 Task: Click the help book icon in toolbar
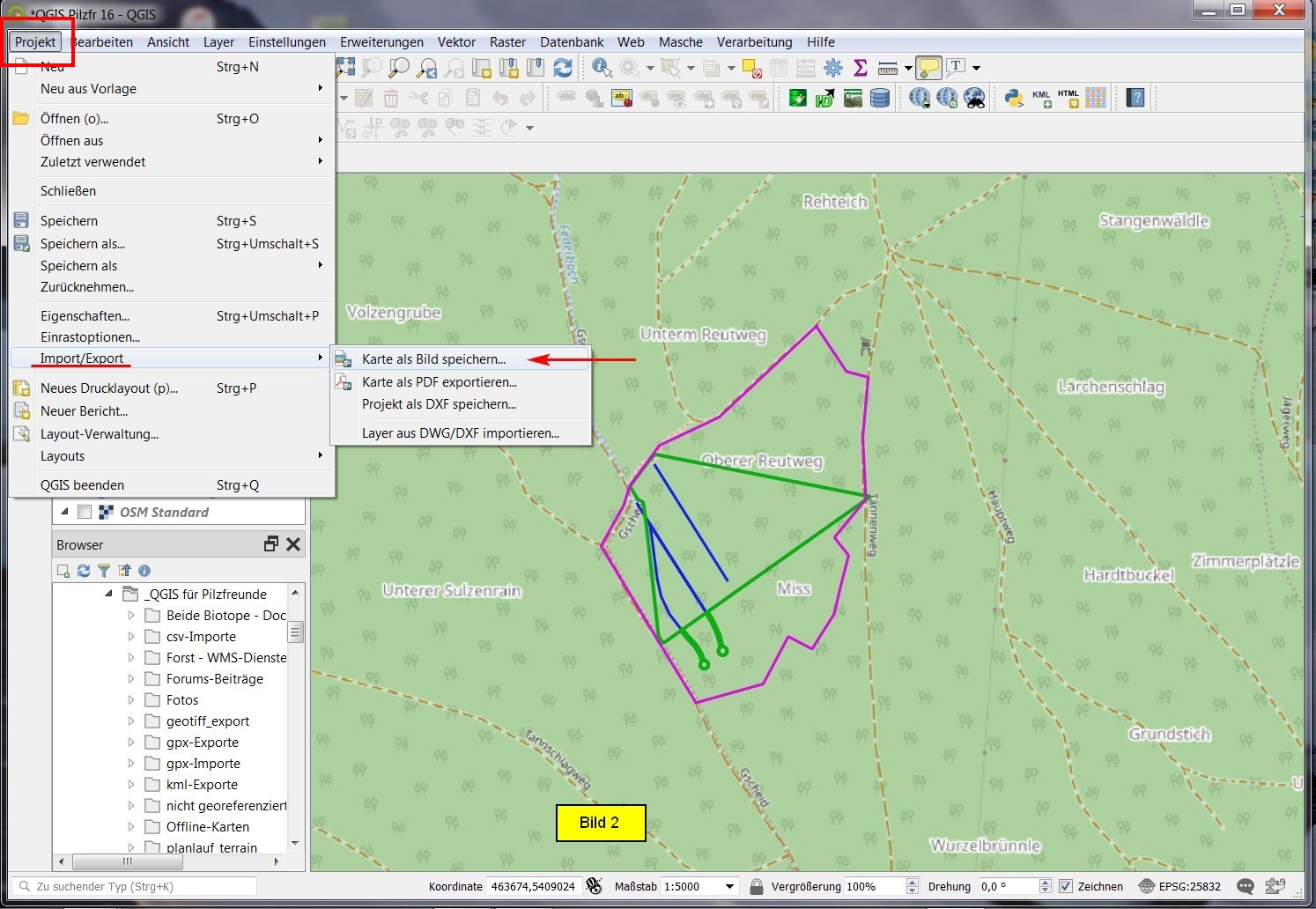pos(1135,98)
